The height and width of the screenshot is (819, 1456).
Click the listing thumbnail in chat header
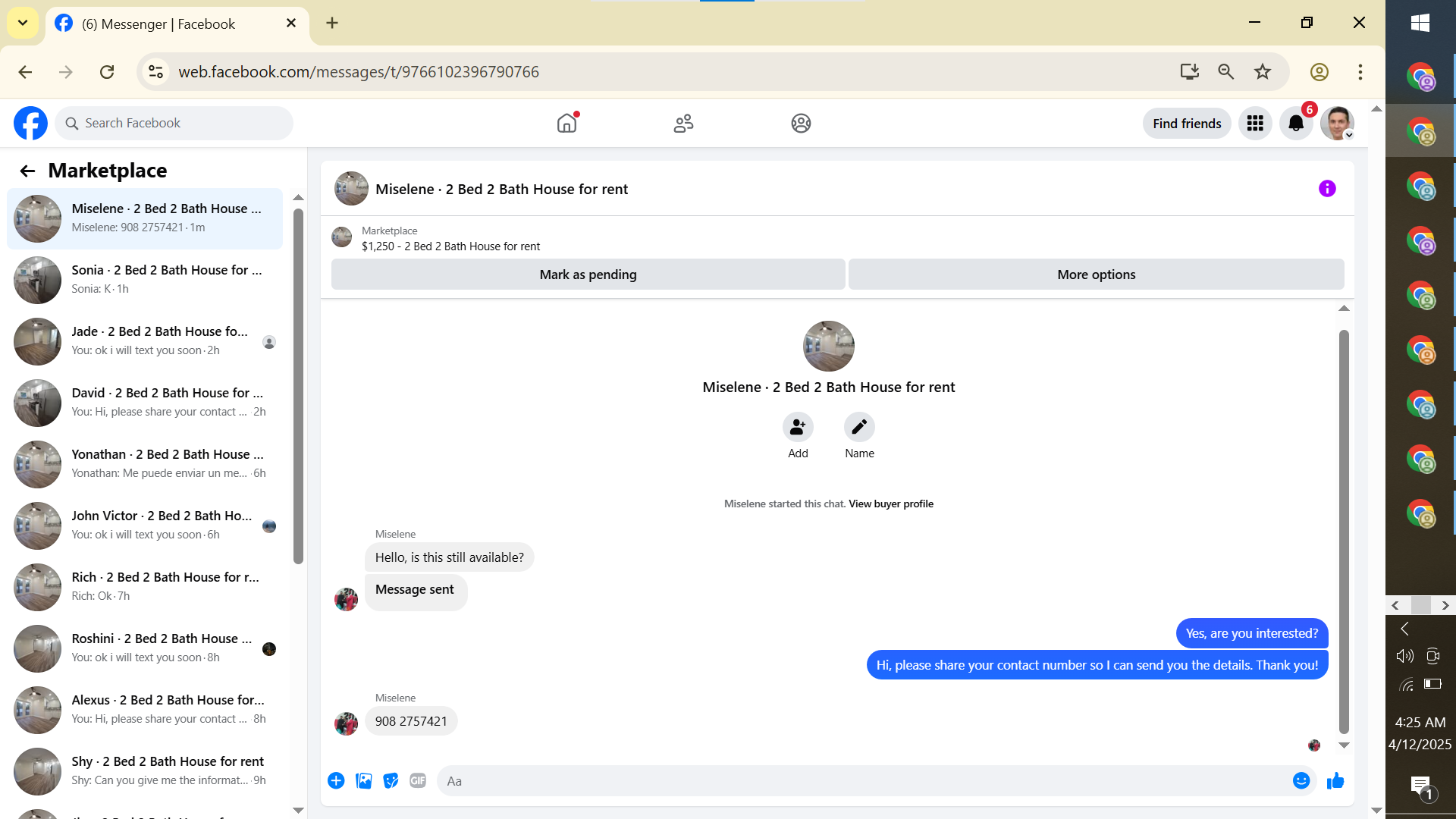tap(351, 189)
